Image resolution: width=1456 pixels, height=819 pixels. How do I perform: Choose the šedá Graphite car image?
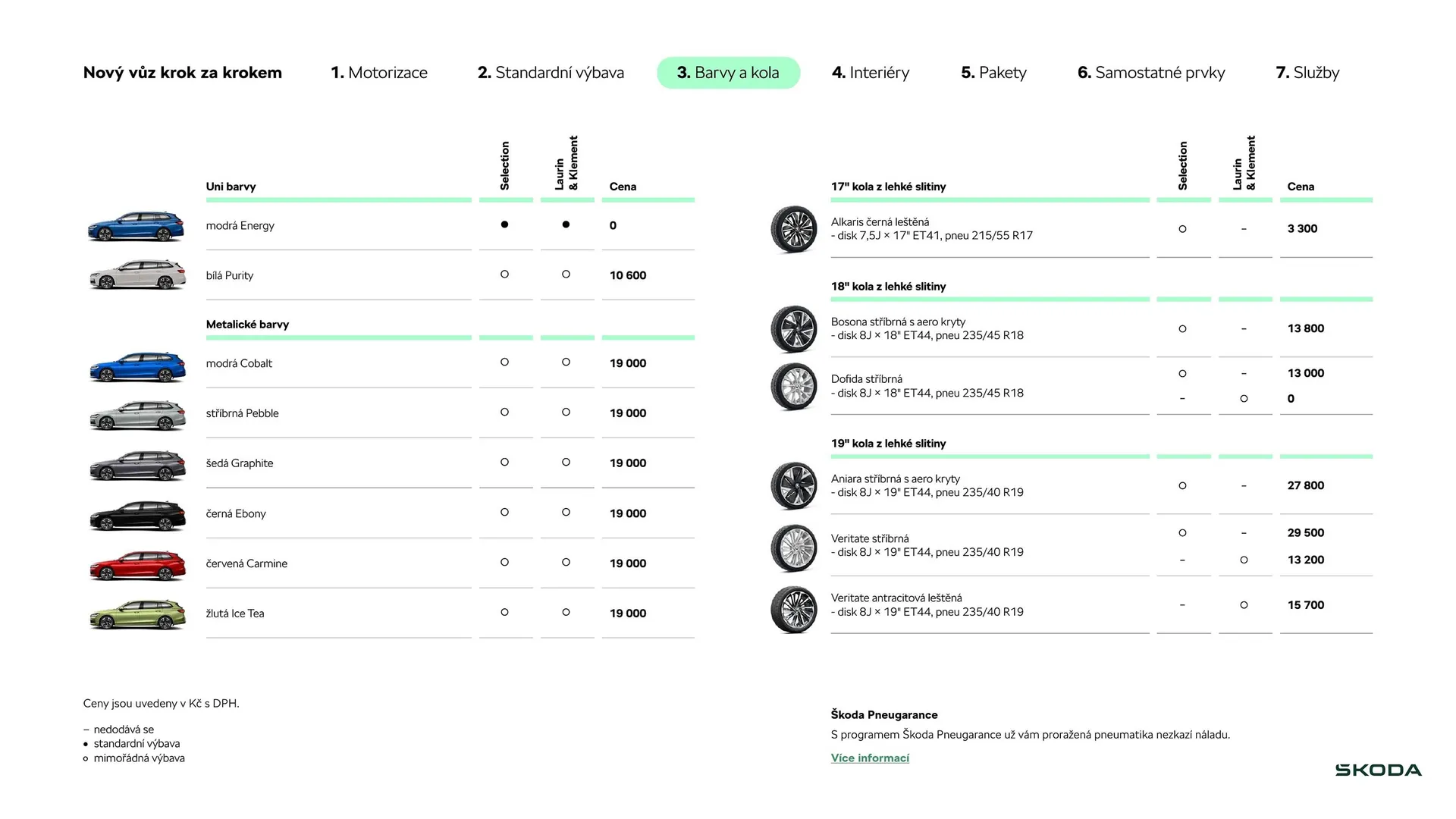point(136,466)
